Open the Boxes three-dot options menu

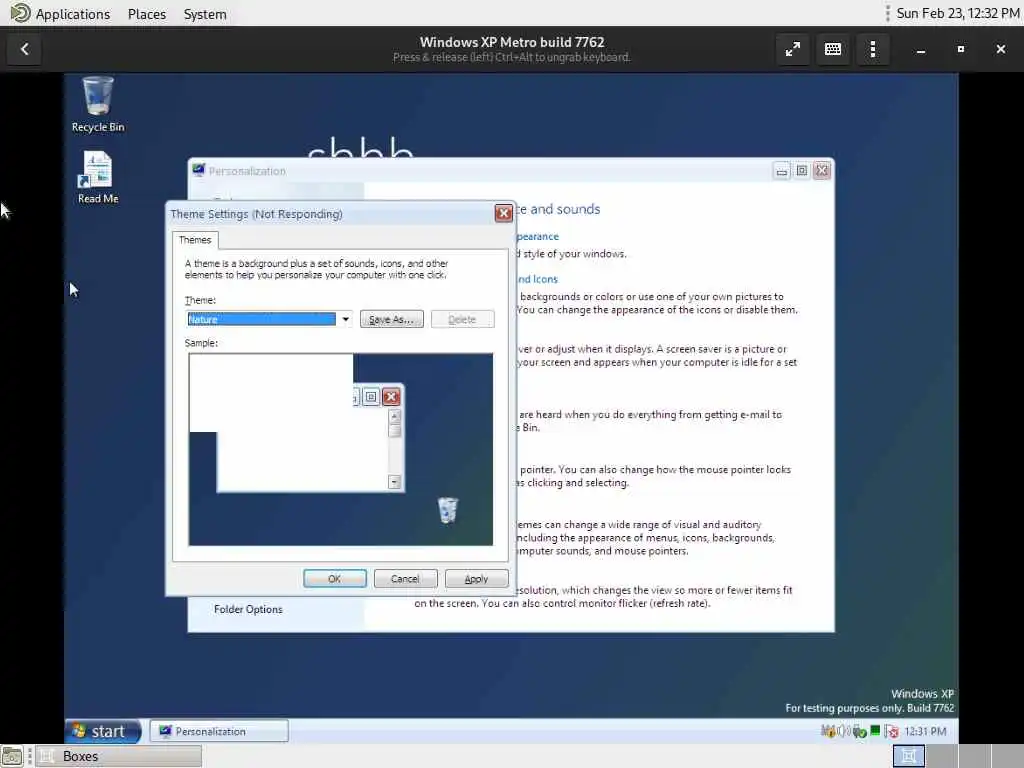873,49
